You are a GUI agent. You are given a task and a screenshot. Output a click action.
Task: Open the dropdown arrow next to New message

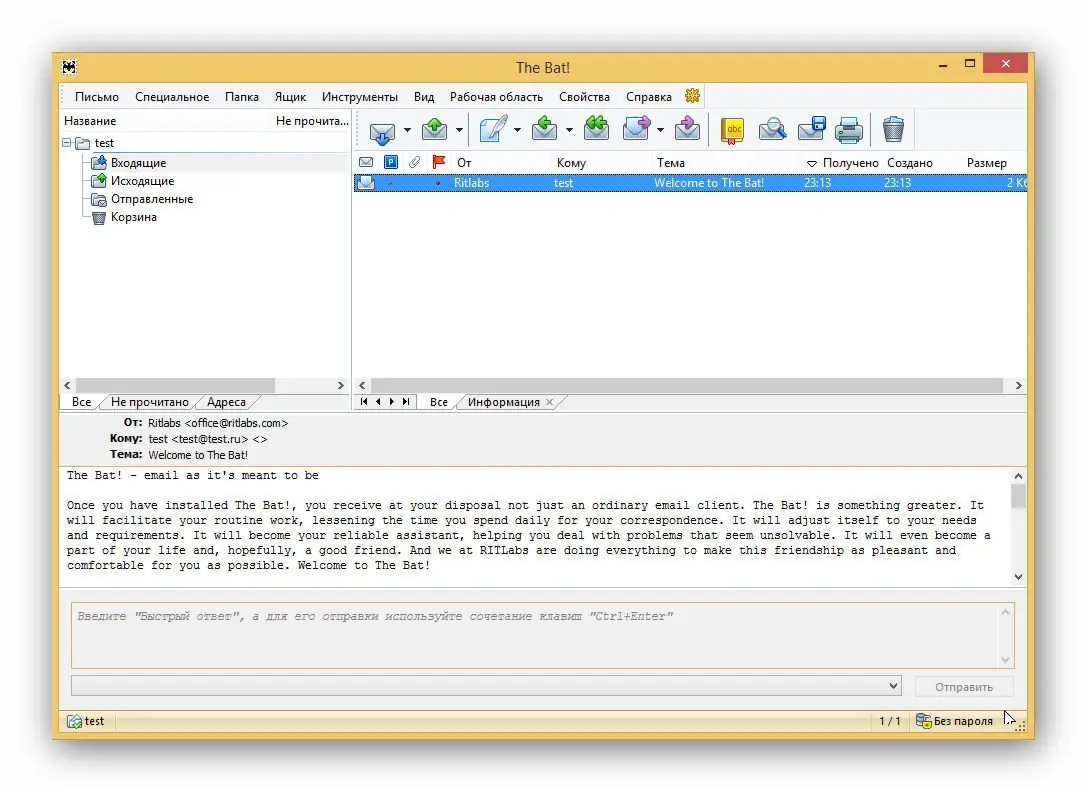pyautogui.click(x=517, y=130)
